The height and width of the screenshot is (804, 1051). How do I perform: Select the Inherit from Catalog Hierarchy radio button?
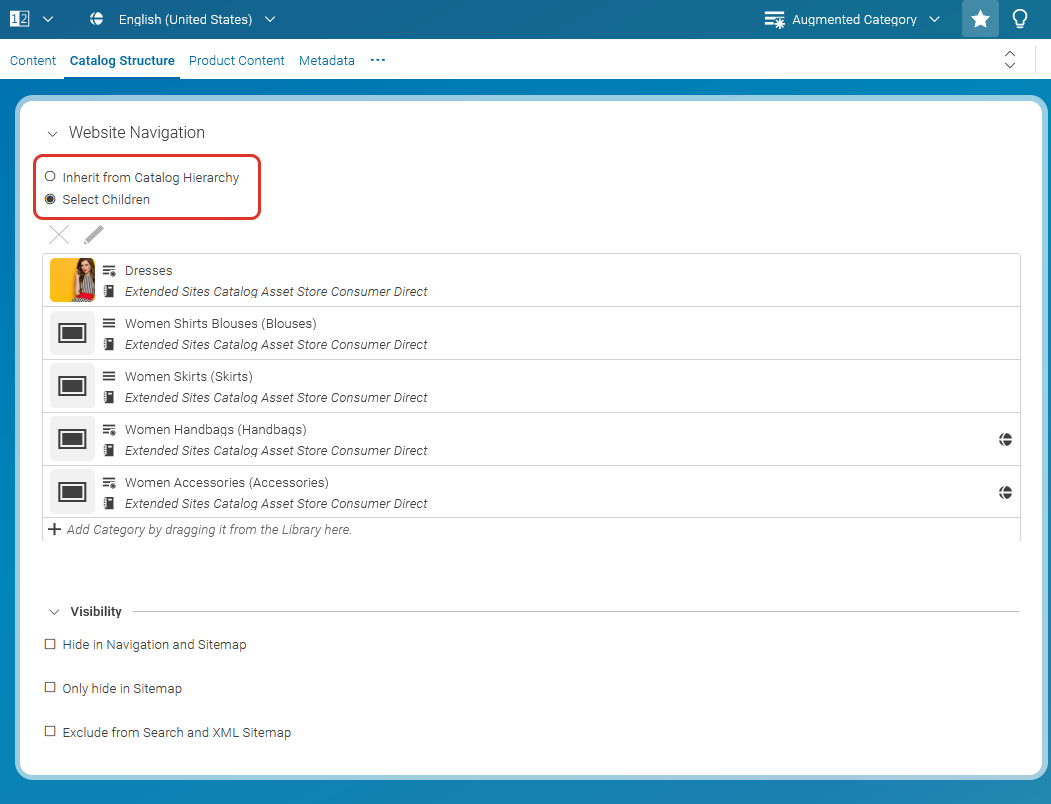(x=49, y=175)
